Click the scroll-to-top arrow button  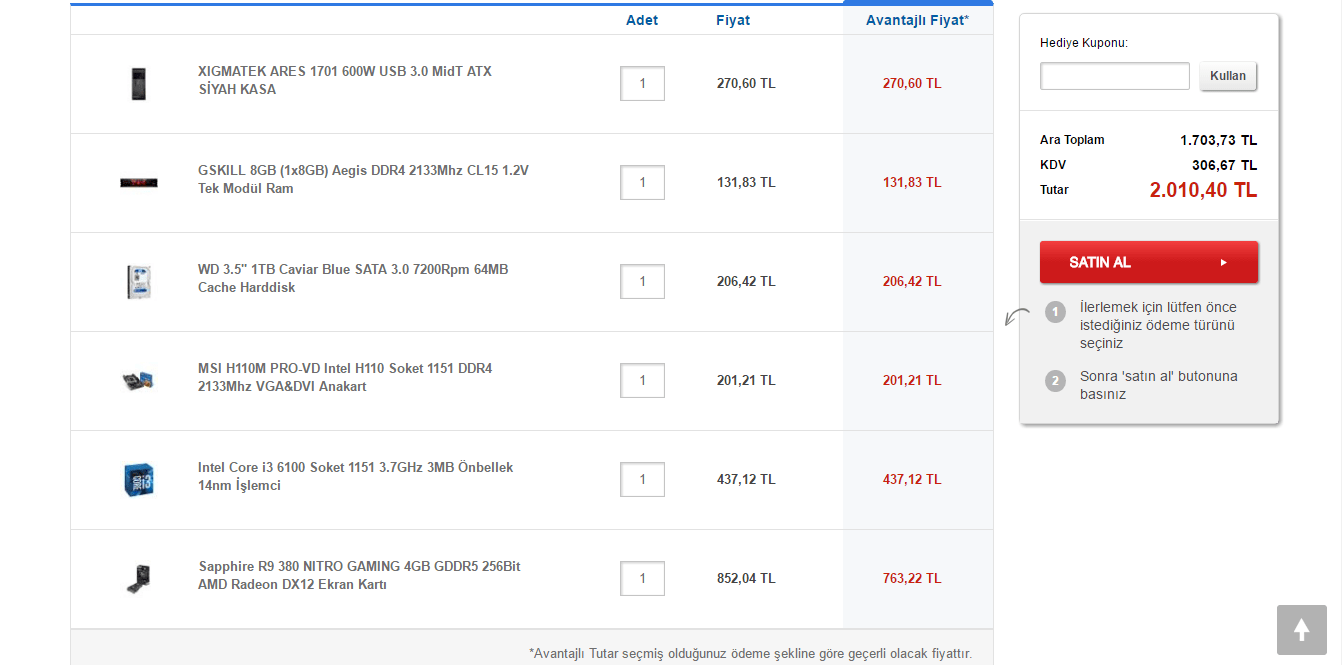tap(1301, 630)
